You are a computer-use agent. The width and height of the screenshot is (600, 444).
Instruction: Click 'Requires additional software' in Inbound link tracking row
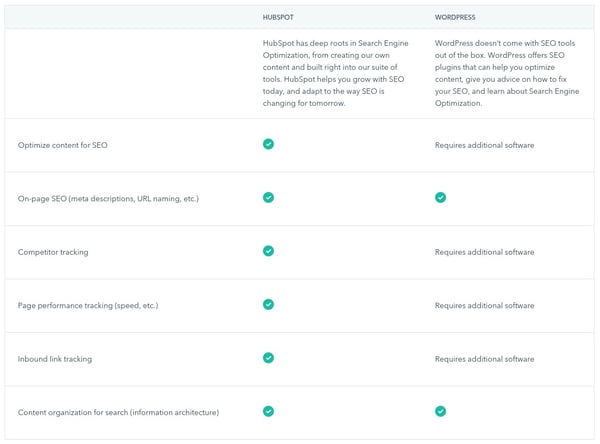(x=484, y=359)
